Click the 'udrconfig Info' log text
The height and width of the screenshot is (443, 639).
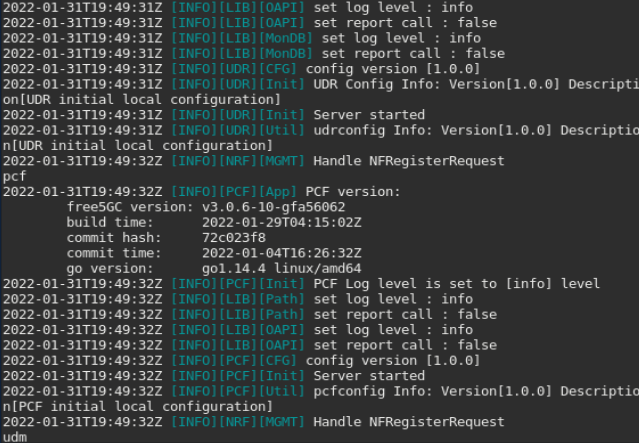coord(373,130)
